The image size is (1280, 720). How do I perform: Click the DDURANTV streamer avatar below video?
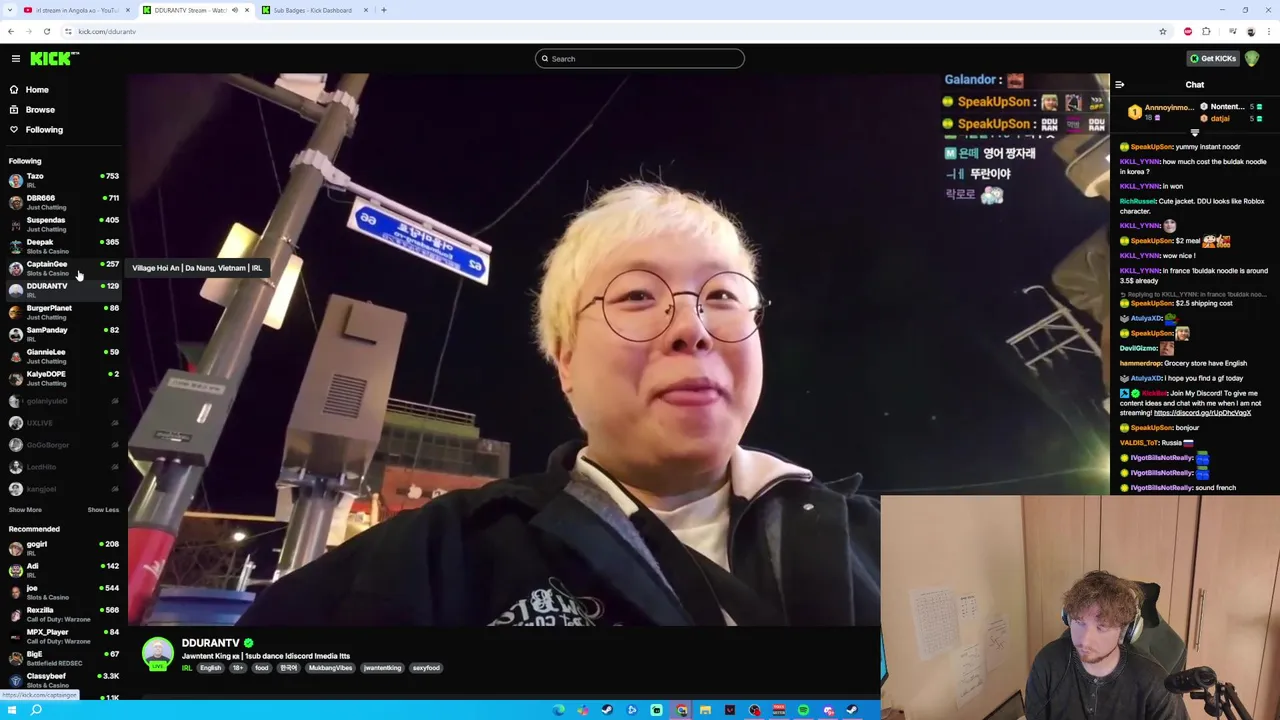(158, 654)
